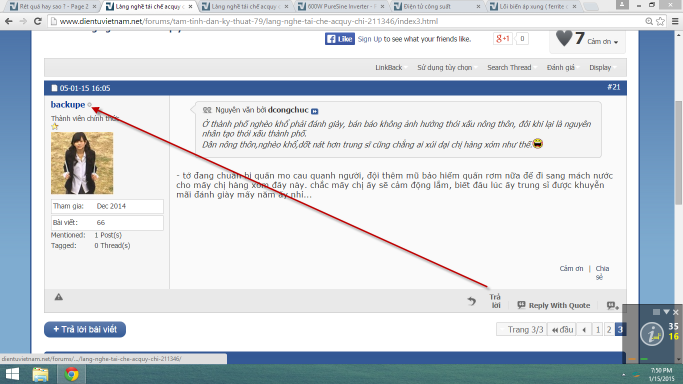Click backupe's avatar photo
The width and height of the screenshot is (683, 384).
tap(82, 163)
